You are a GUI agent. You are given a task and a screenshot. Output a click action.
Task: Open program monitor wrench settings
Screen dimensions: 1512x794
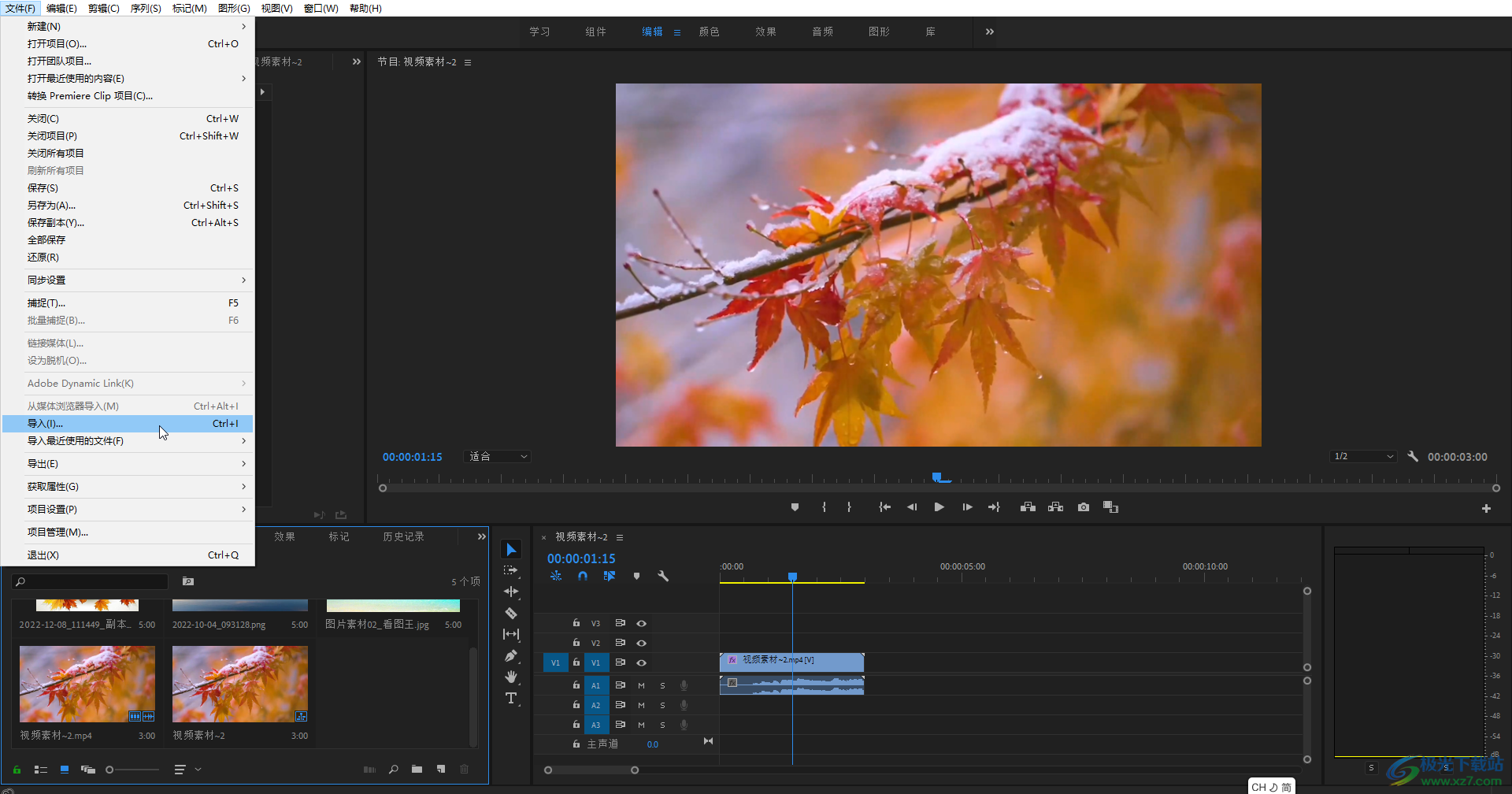point(1413,456)
